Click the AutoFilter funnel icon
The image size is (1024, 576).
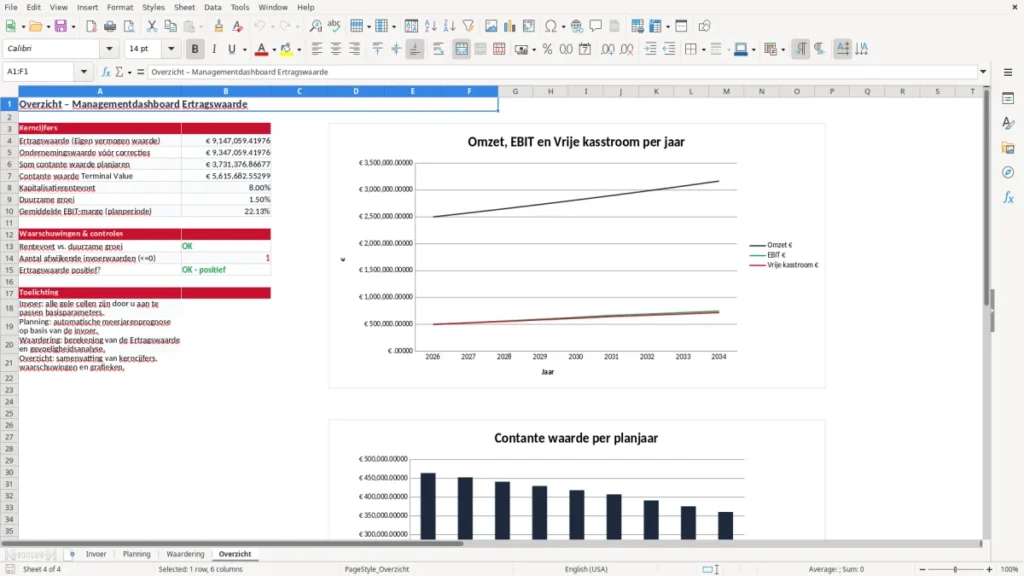click(x=468, y=26)
